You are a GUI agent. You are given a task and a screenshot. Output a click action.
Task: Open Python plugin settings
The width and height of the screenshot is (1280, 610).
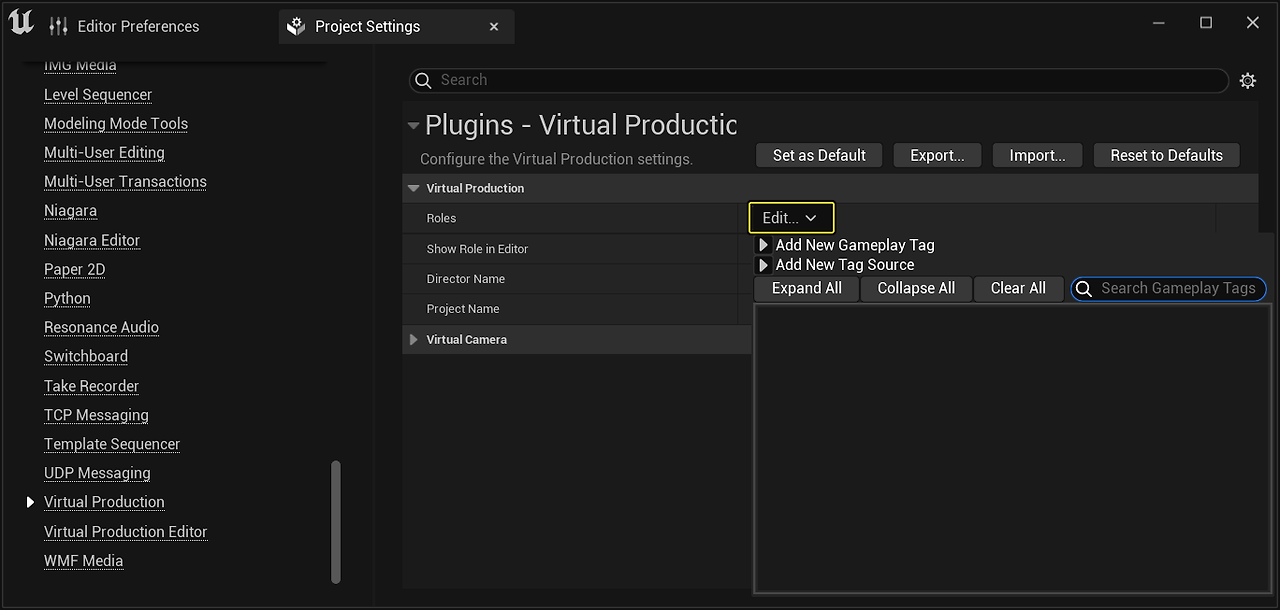pos(67,299)
